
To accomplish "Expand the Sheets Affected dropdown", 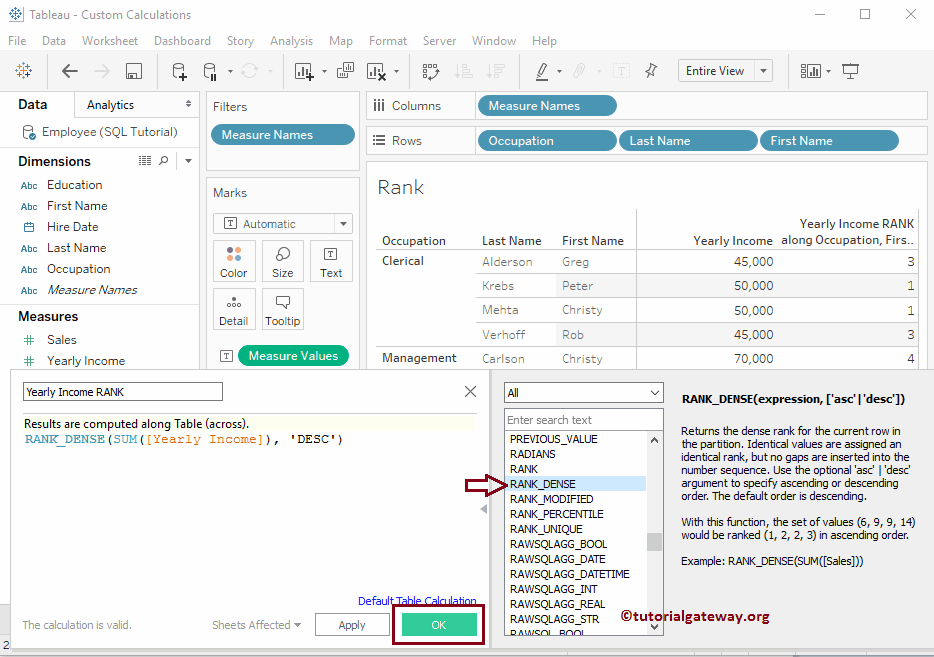I will click(x=256, y=625).
